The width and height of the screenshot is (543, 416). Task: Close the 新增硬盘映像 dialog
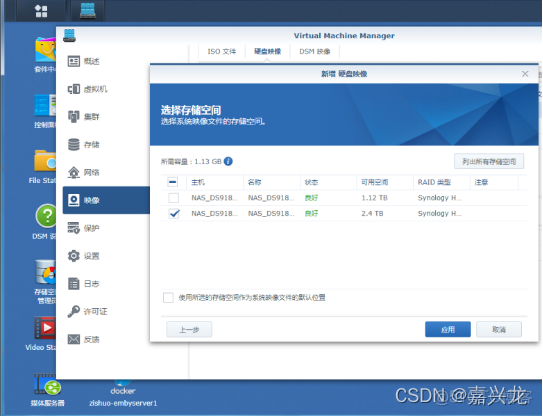(525, 74)
